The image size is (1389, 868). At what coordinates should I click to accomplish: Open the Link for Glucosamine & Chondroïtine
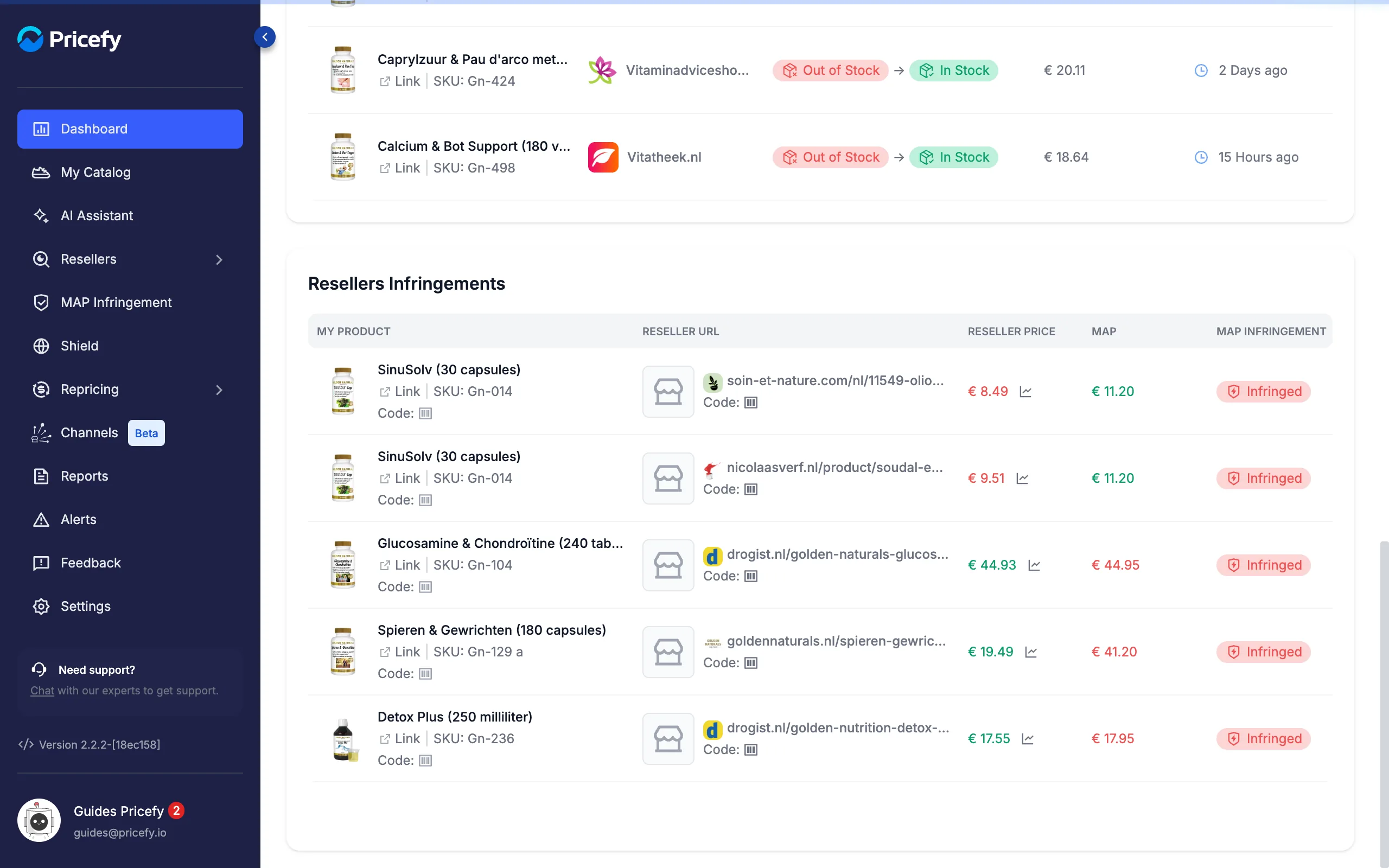pyautogui.click(x=399, y=565)
